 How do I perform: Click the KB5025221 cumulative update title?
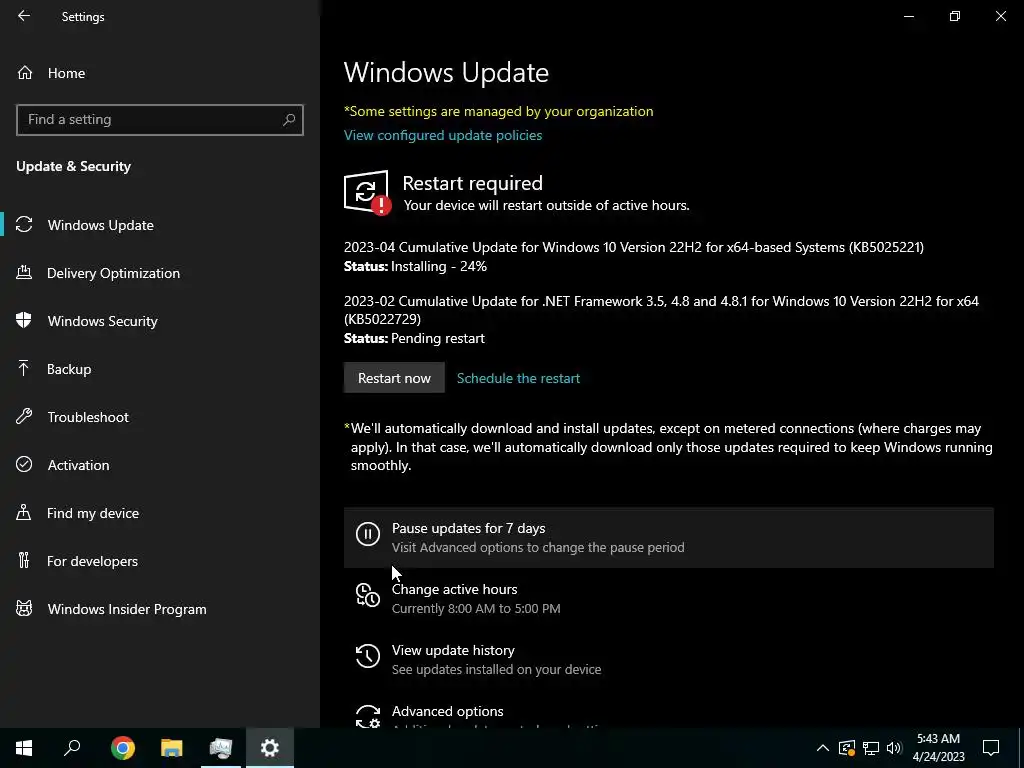[x=633, y=247]
